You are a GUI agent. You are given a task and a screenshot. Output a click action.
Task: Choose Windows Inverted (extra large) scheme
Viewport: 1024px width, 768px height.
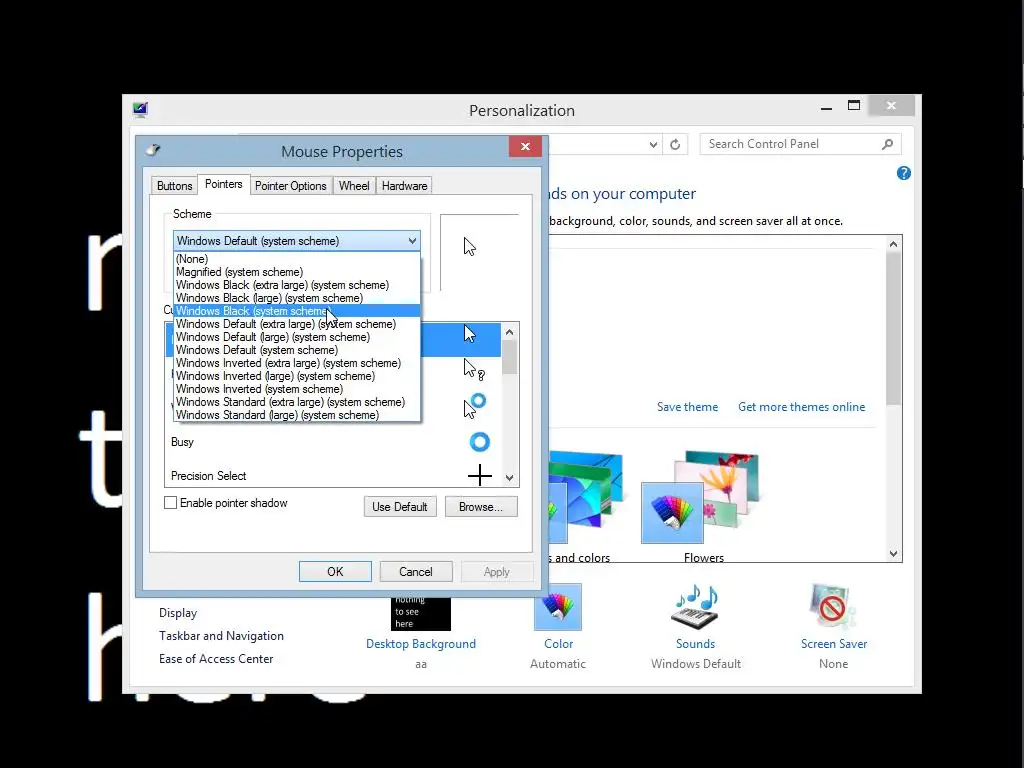point(297,363)
